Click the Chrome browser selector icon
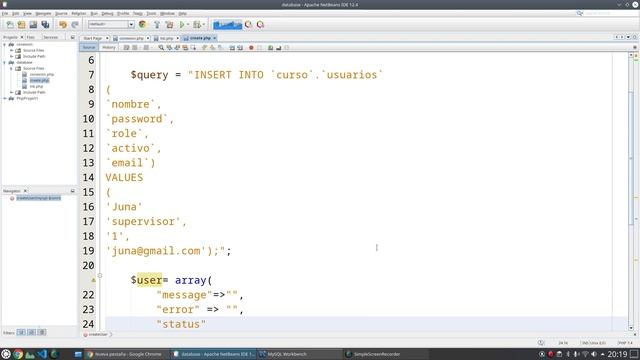640x360 pixels. tap(142, 24)
